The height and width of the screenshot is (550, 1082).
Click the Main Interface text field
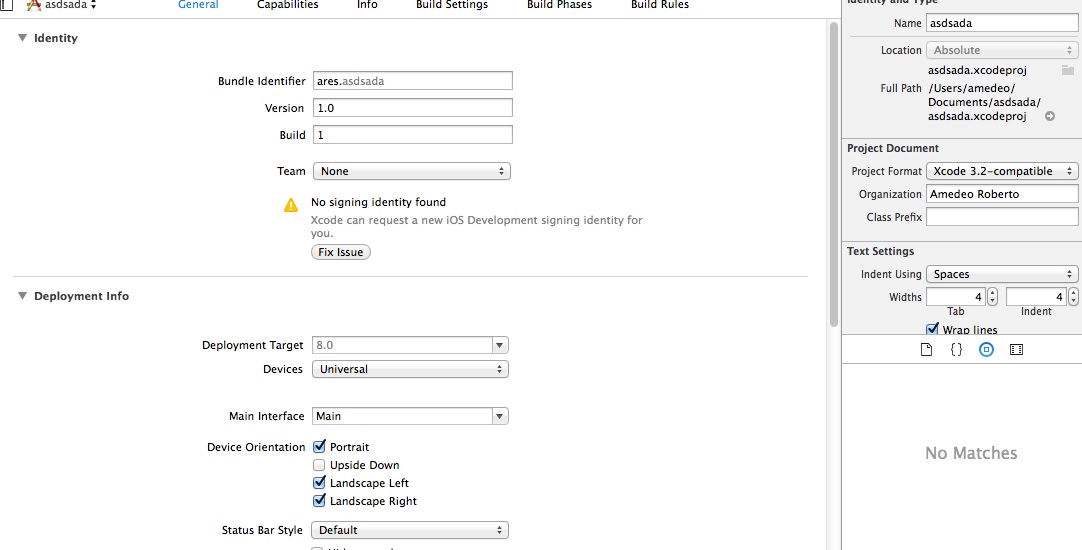(402, 416)
